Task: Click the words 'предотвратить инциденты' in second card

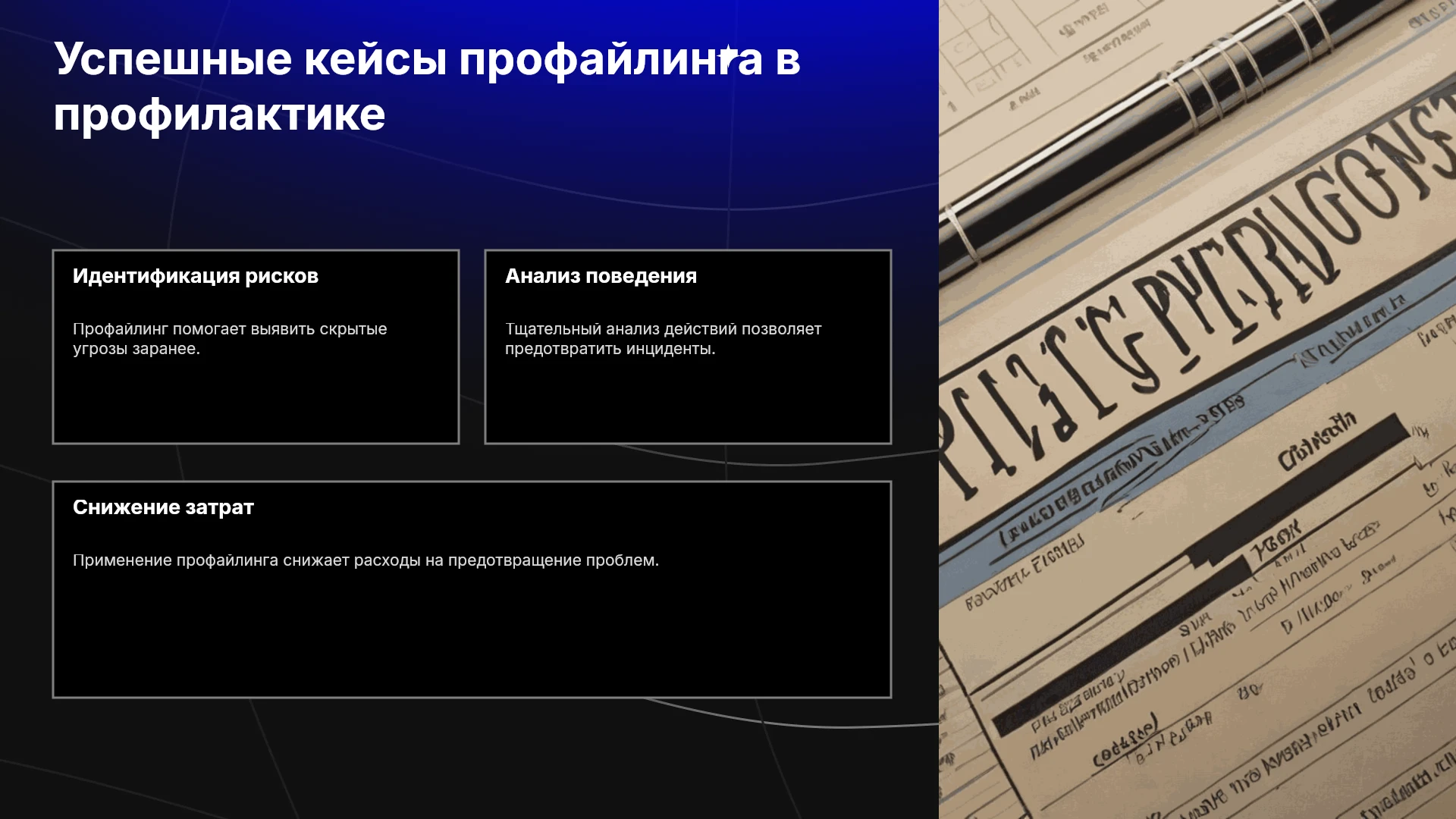Action: pos(610,349)
